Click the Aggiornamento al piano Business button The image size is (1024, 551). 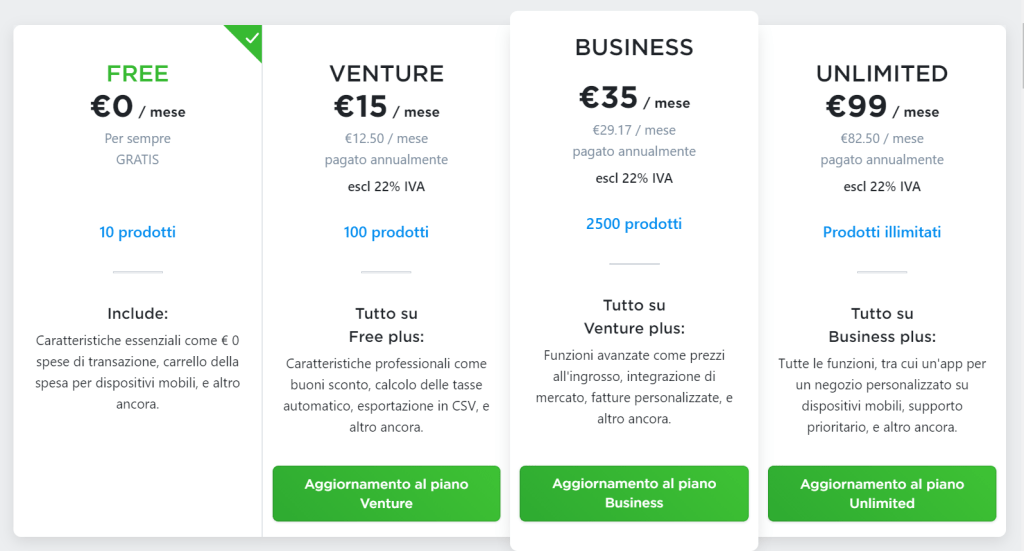click(x=634, y=493)
